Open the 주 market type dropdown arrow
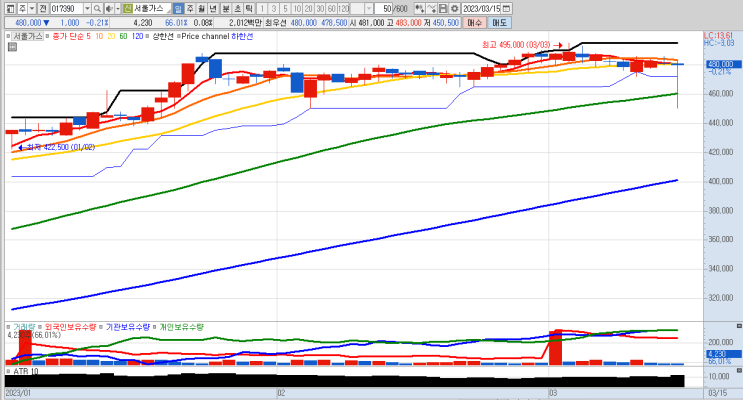 32,9
